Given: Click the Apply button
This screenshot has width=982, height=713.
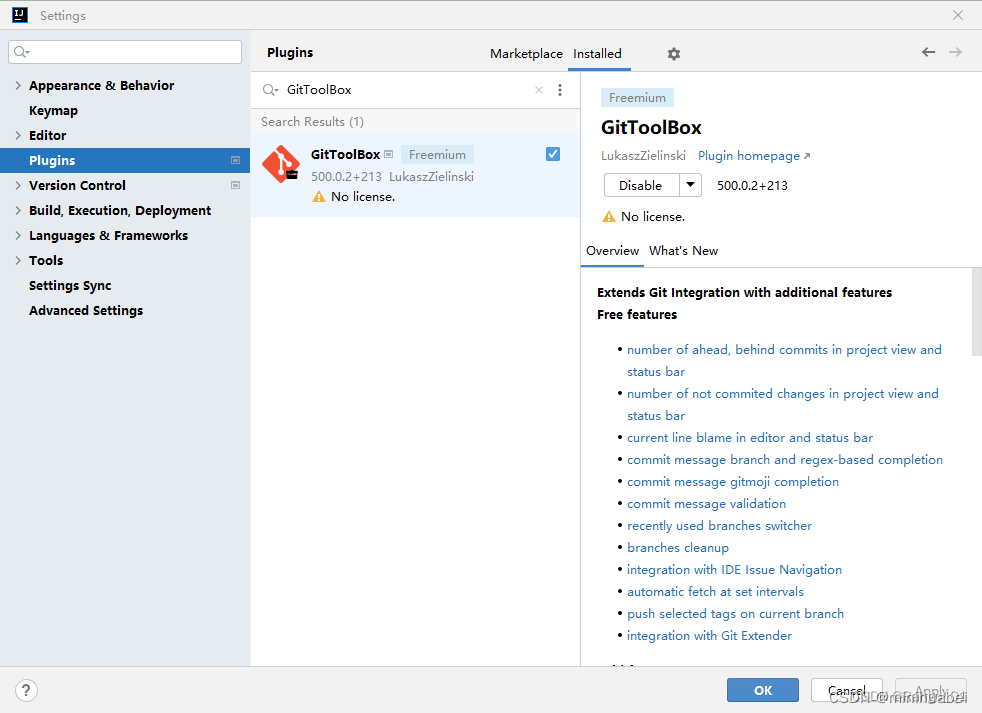Looking at the screenshot, I should coord(931,690).
